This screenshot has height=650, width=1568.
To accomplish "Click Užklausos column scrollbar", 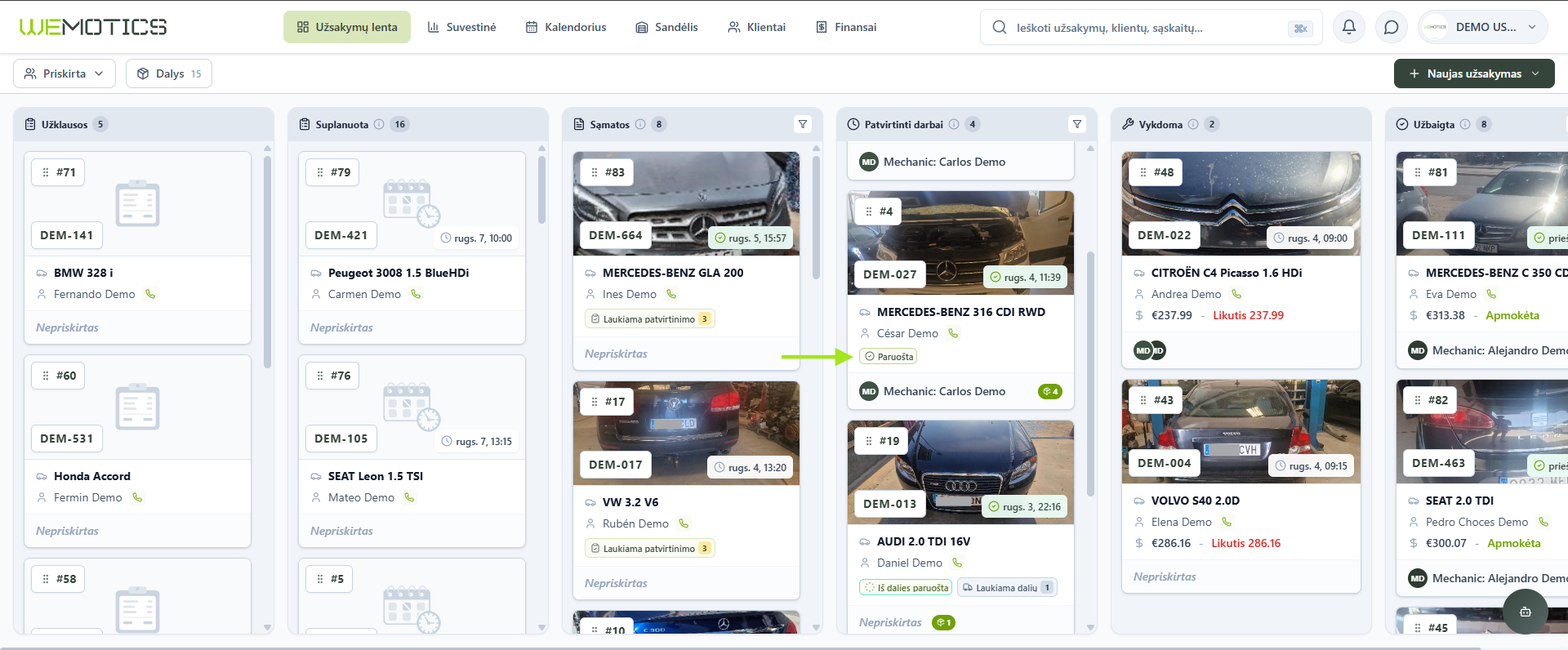I will click(x=267, y=261).
